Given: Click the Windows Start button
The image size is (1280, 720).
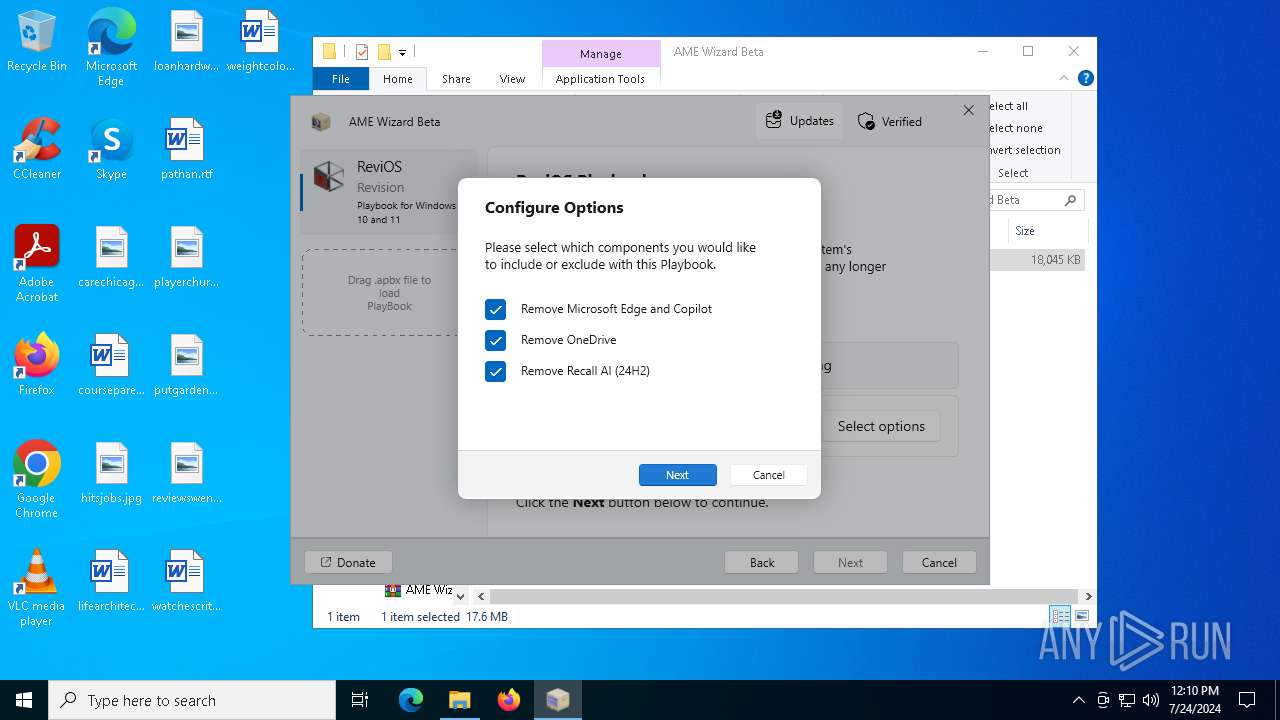Looking at the screenshot, I should click(24, 700).
